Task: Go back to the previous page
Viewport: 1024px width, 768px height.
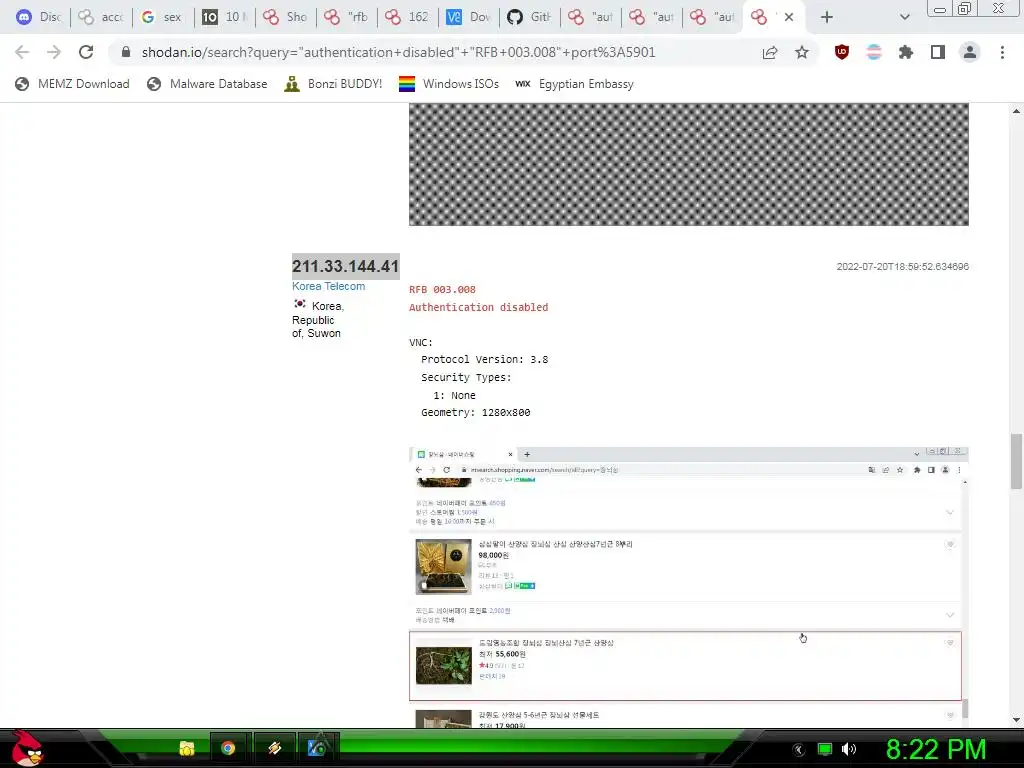Action: pos(22,52)
